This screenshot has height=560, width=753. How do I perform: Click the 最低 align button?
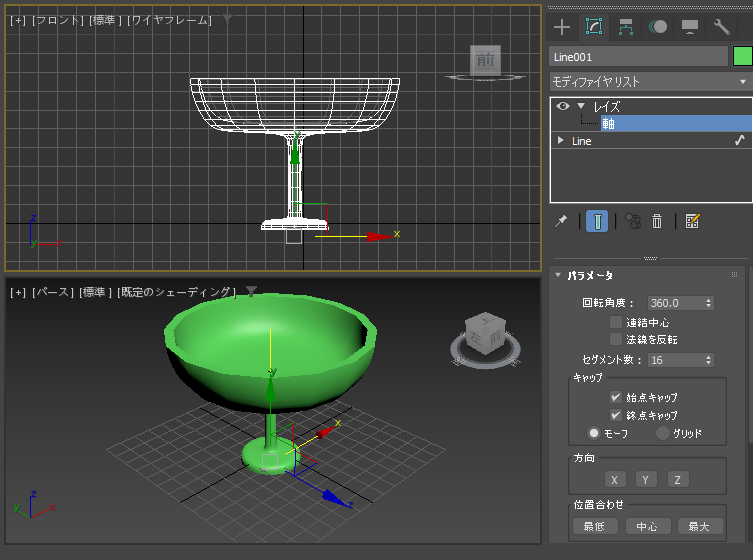(x=595, y=526)
